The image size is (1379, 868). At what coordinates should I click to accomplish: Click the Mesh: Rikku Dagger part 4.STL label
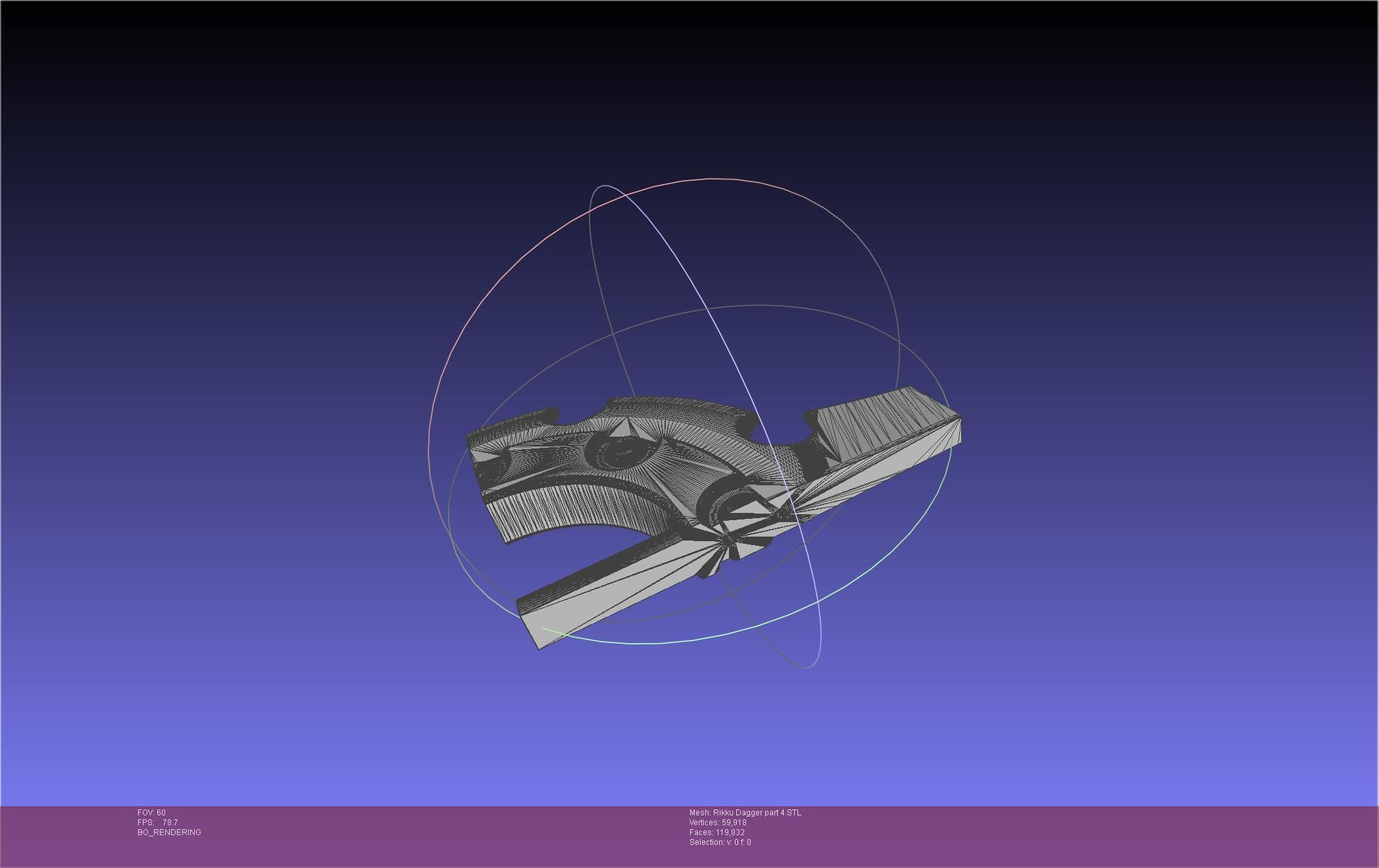(745, 813)
